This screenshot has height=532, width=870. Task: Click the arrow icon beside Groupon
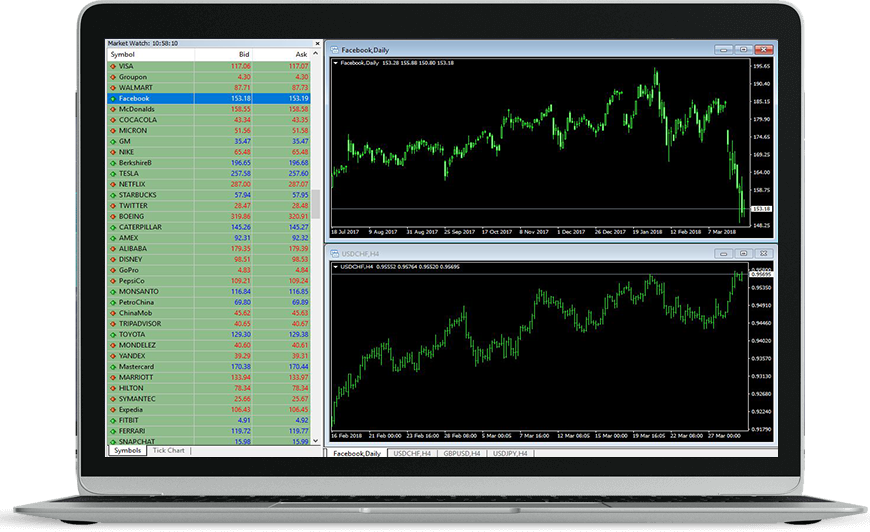pyautogui.click(x=113, y=77)
